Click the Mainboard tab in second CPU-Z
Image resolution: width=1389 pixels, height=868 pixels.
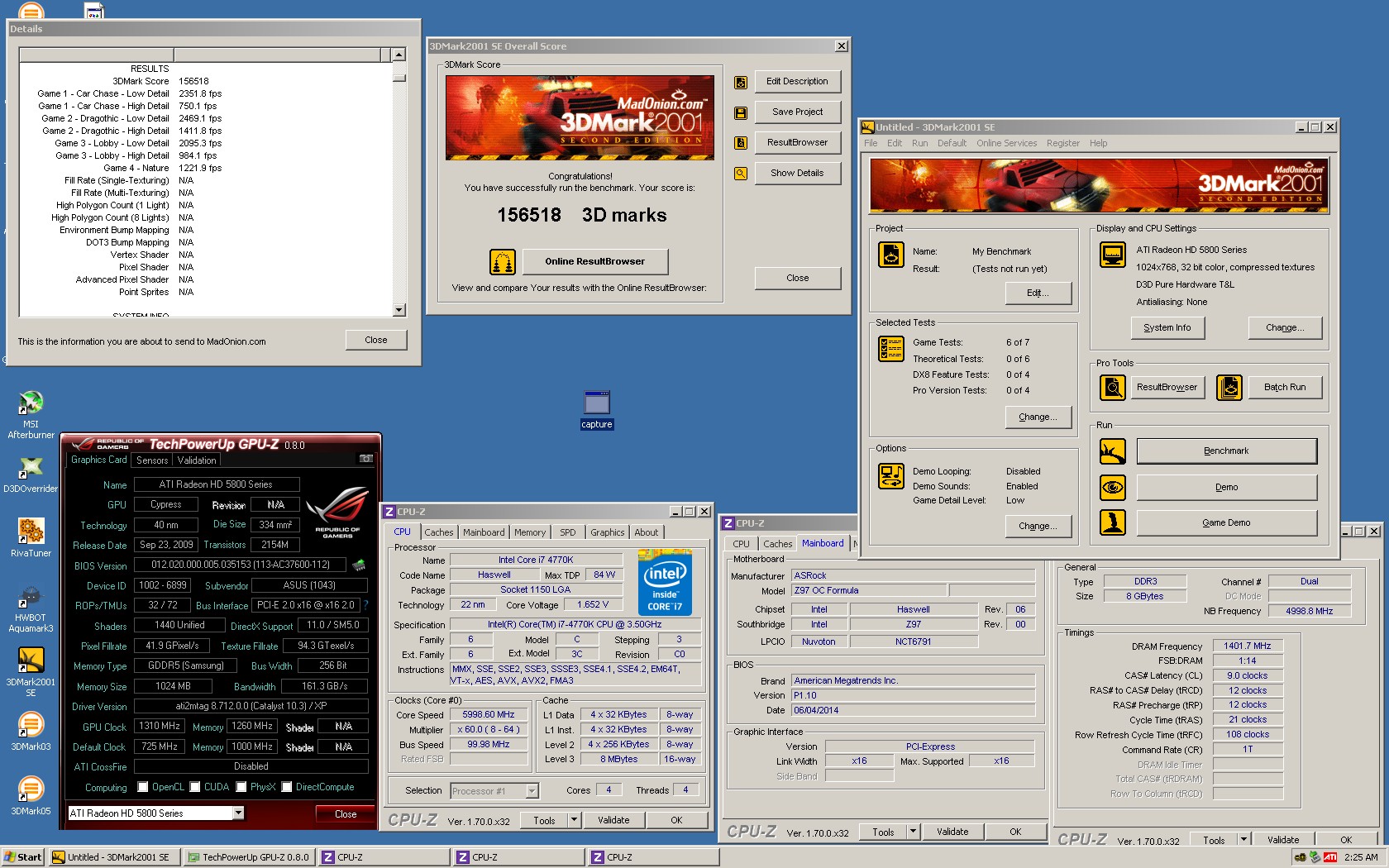pyautogui.click(x=823, y=544)
